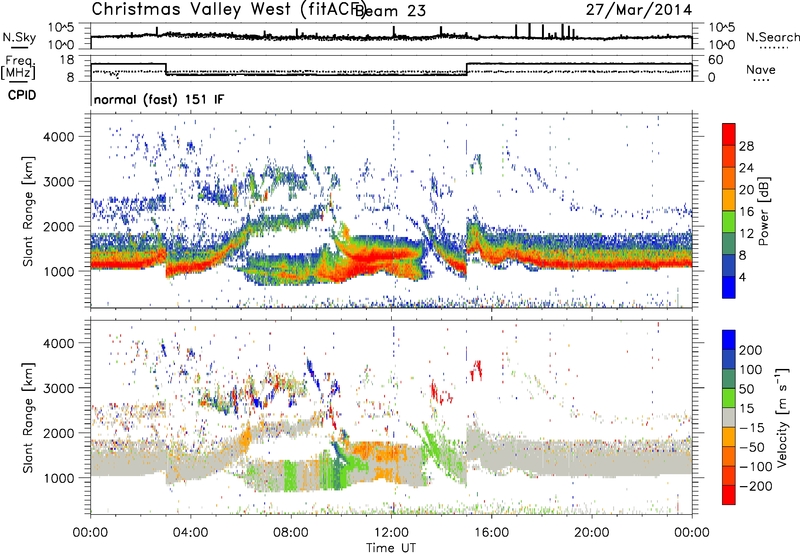The image size is (800, 554).
Task: Click the velocity panel "Slant Range [km]" label
Action: pyautogui.click(x=28, y=417)
